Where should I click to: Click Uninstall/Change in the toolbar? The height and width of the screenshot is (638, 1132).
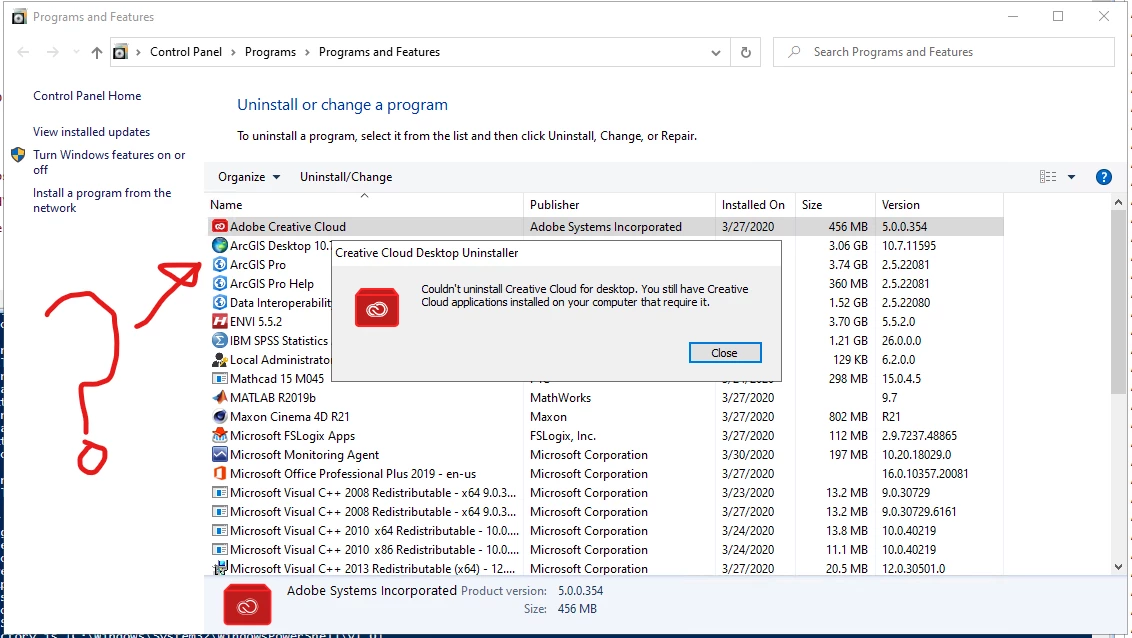tap(346, 177)
